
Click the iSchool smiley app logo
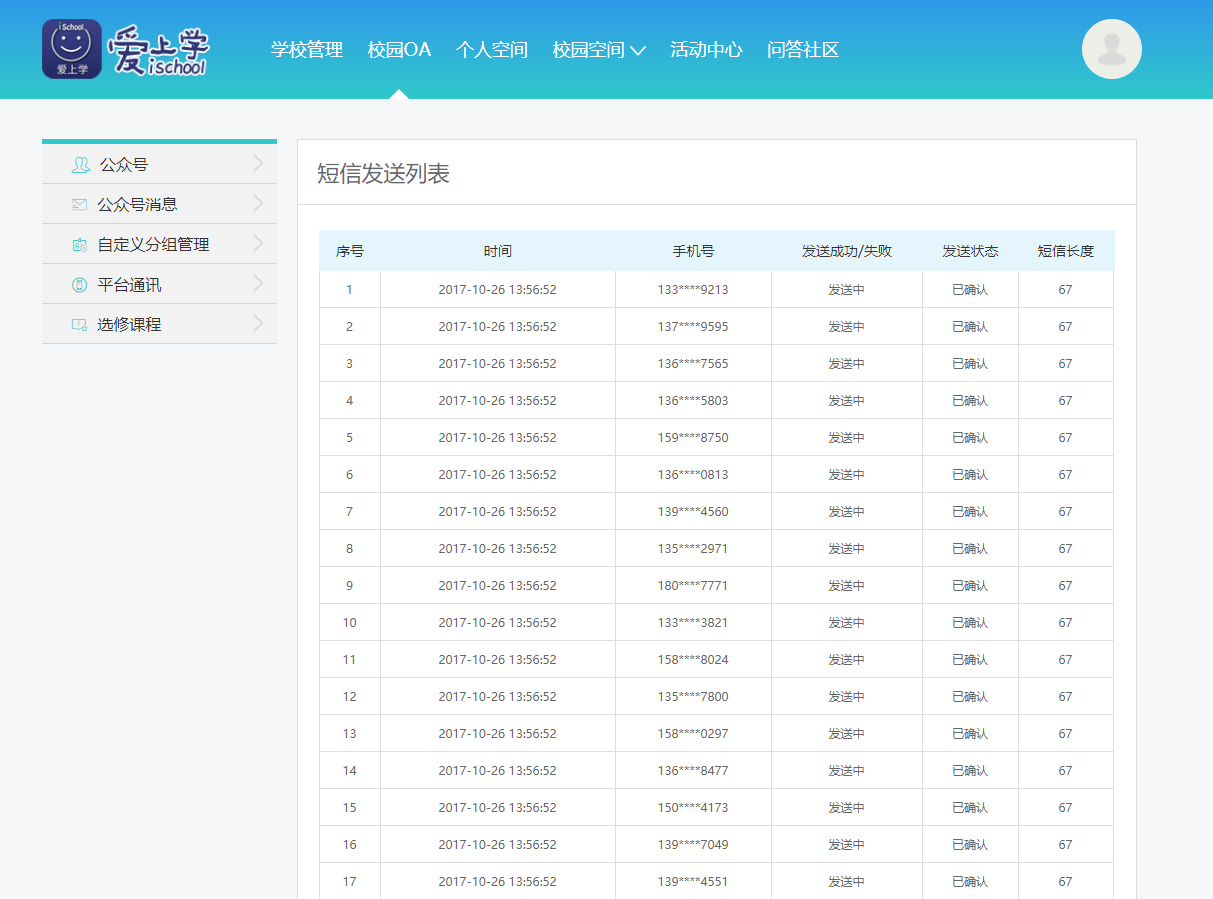(71, 49)
